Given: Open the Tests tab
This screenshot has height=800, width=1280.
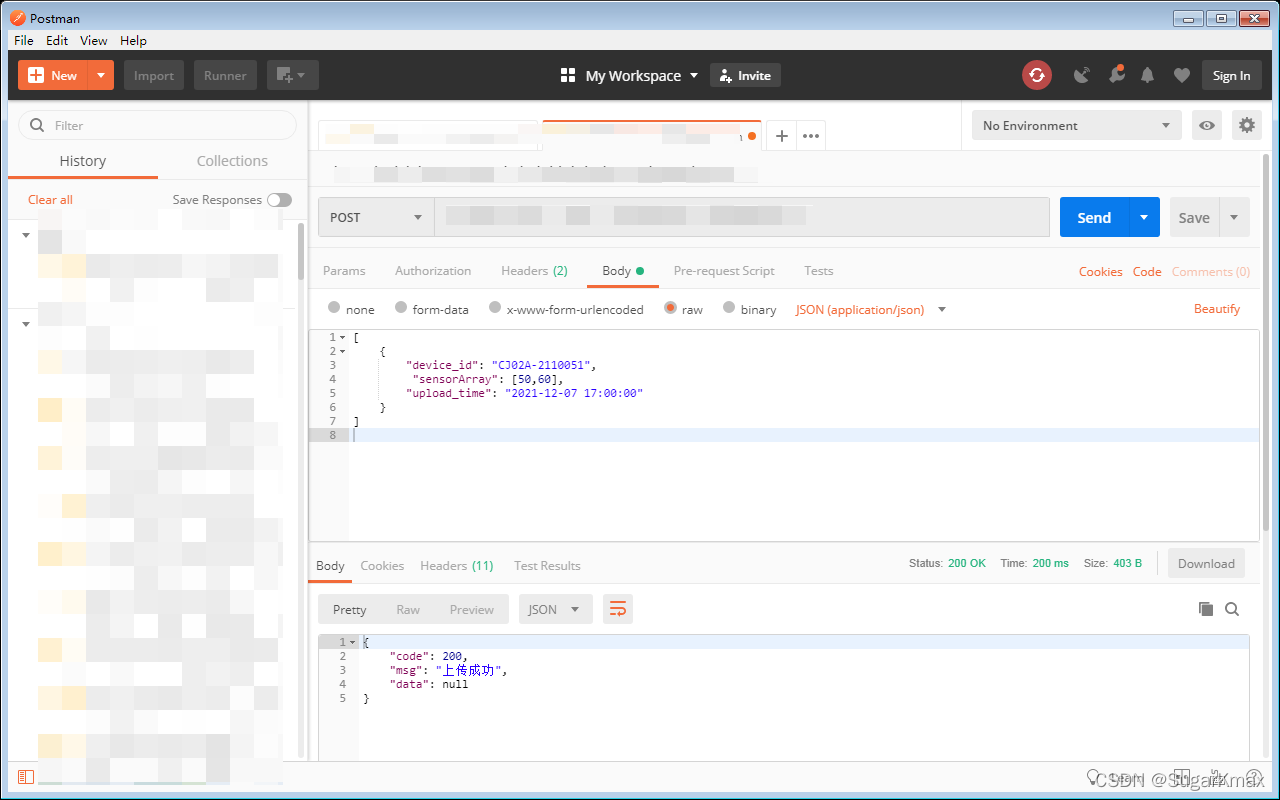Looking at the screenshot, I should coord(818,271).
